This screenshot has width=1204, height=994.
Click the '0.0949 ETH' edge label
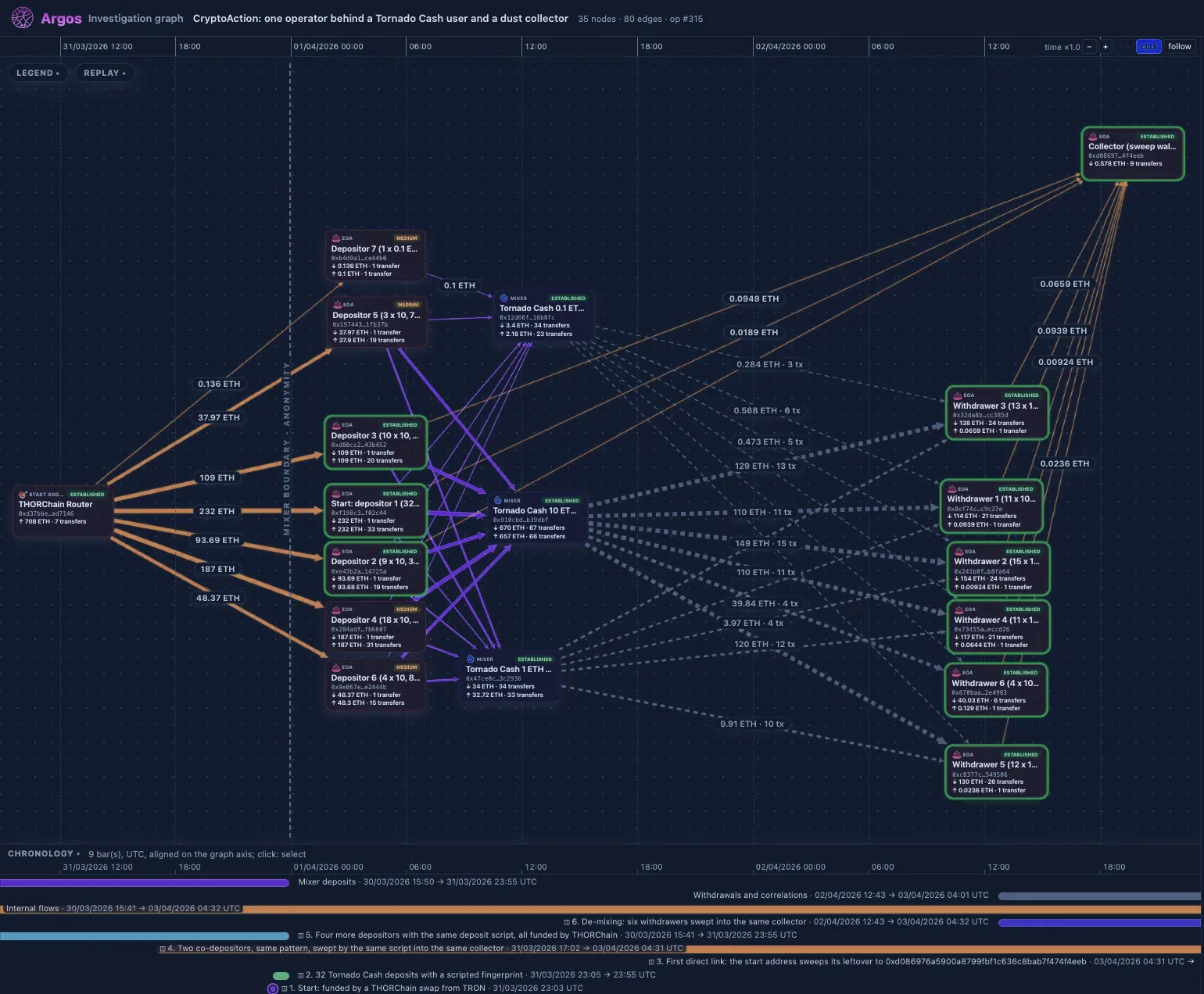(x=754, y=299)
